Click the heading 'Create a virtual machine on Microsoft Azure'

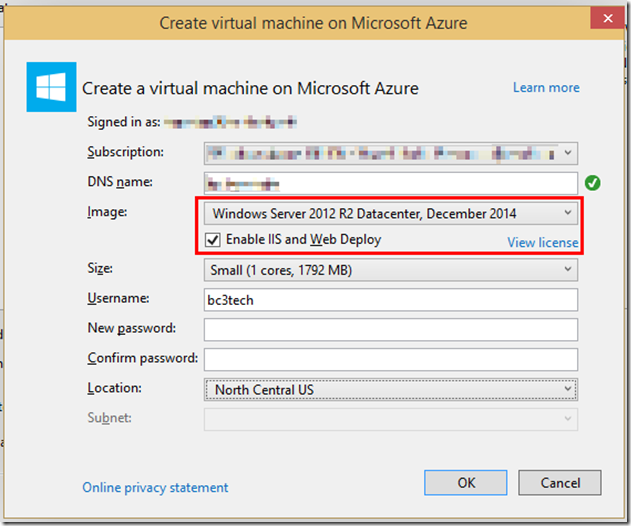click(x=250, y=89)
